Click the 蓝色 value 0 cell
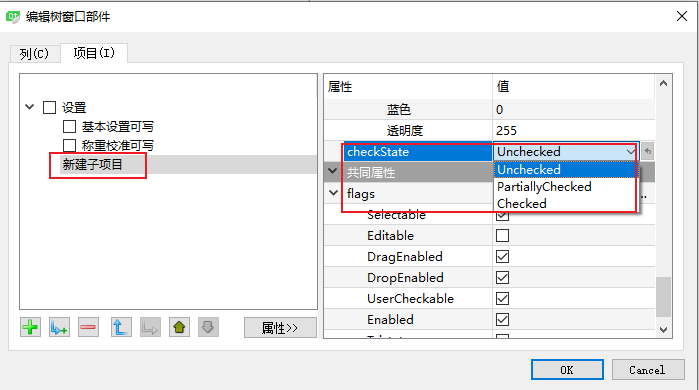Screen dimensions: 699x390 (573, 110)
